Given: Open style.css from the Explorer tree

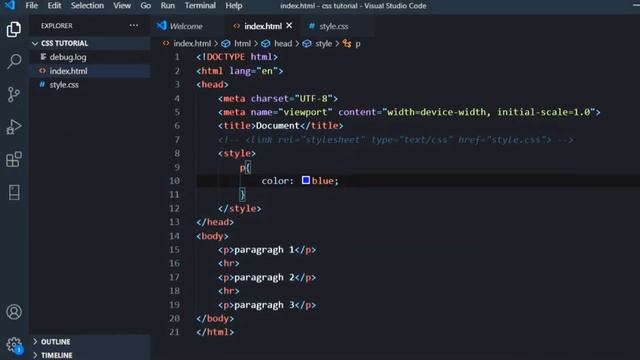Looking at the screenshot, I should (64, 85).
